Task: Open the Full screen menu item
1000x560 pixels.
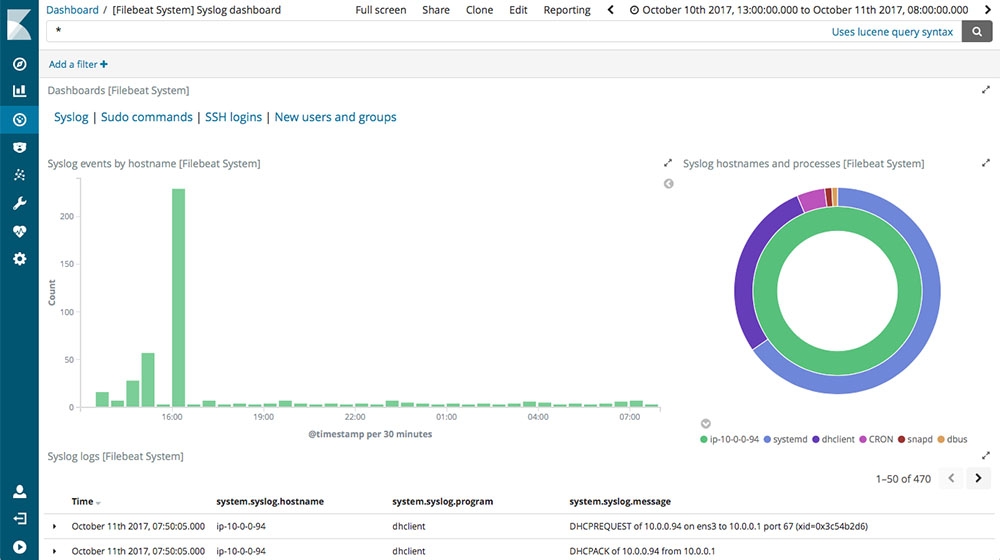Action: 381,10
